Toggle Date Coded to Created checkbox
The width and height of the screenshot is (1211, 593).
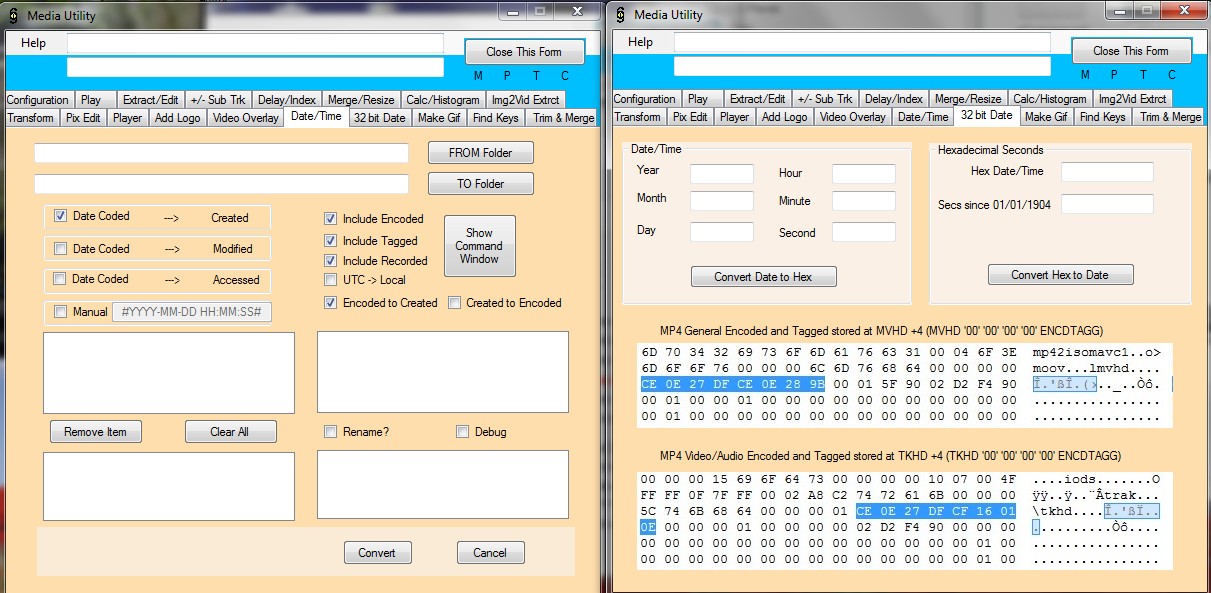coord(60,216)
